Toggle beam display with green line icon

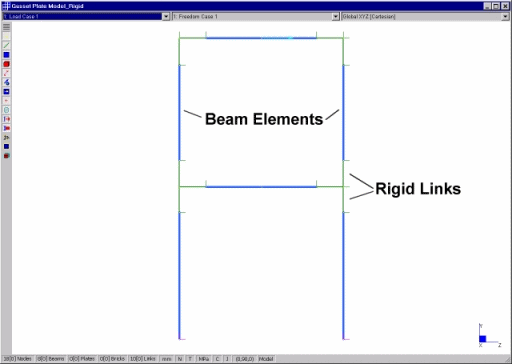pyautogui.click(x=6, y=46)
